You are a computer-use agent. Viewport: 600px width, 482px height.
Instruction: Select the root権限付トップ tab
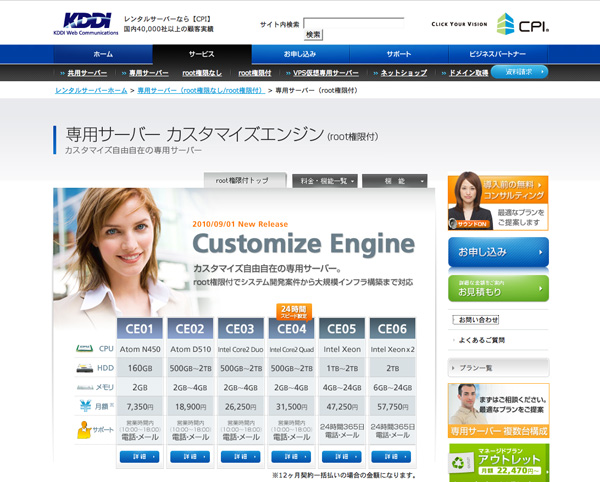click(x=245, y=180)
